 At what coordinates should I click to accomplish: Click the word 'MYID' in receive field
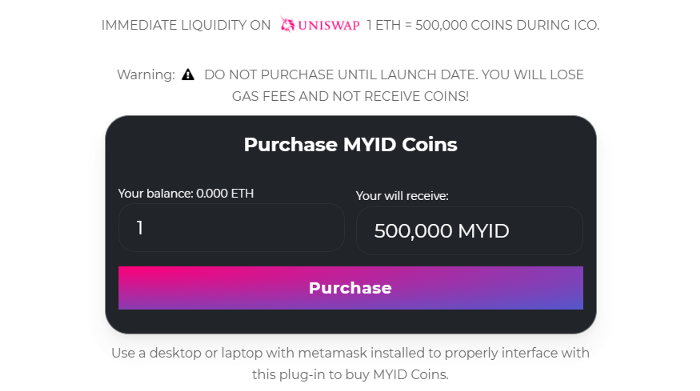coord(483,231)
